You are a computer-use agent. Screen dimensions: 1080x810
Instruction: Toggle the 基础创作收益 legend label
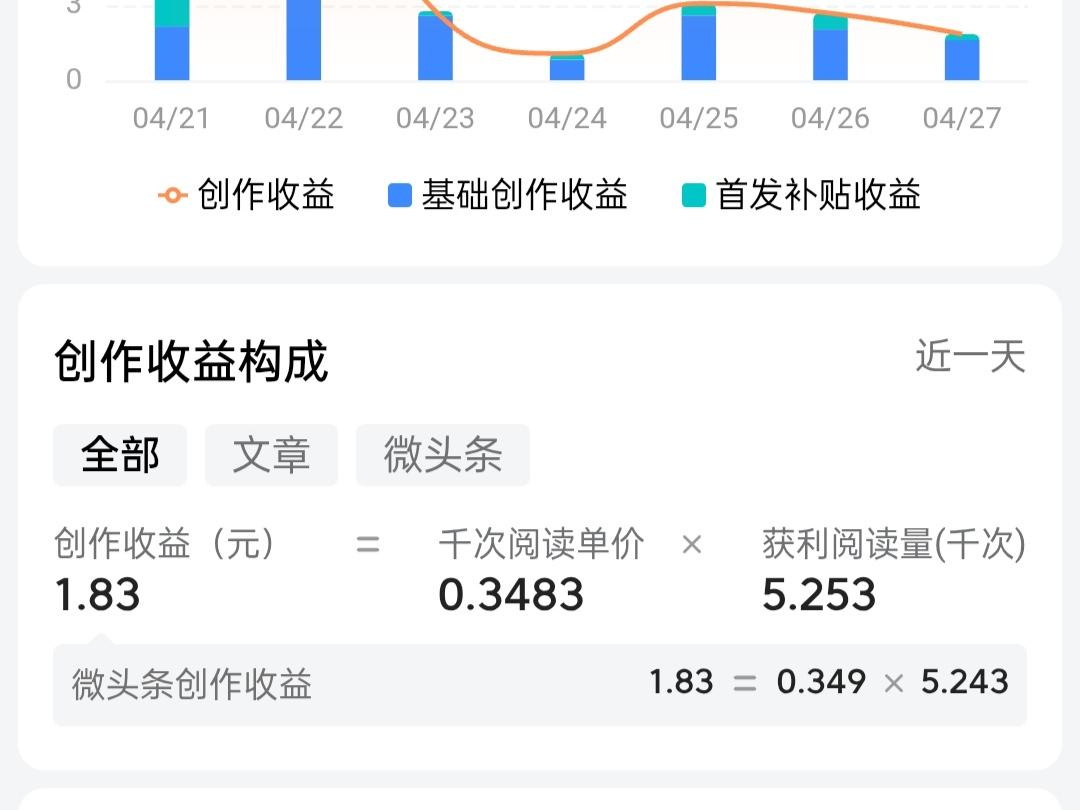click(524, 195)
